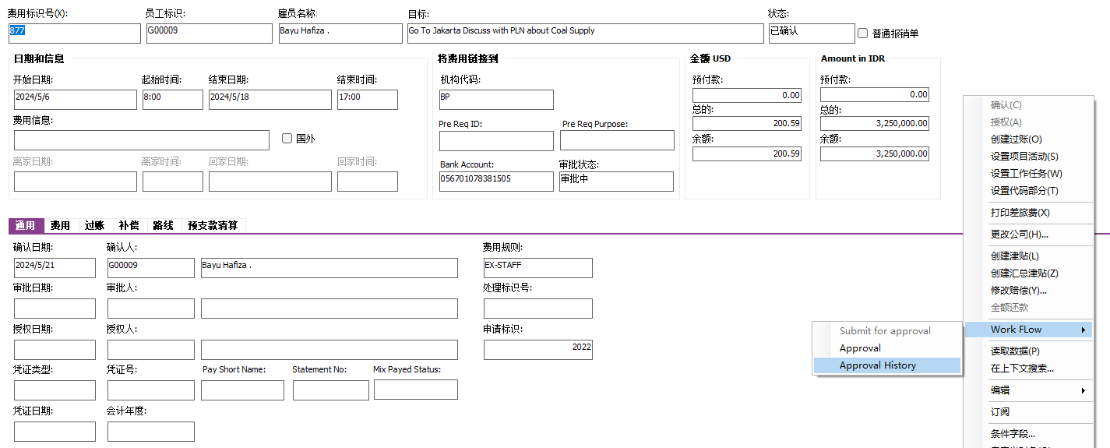The height and width of the screenshot is (448, 1110).
Task: Select the 目标 text field
Action: click(x=584, y=33)
